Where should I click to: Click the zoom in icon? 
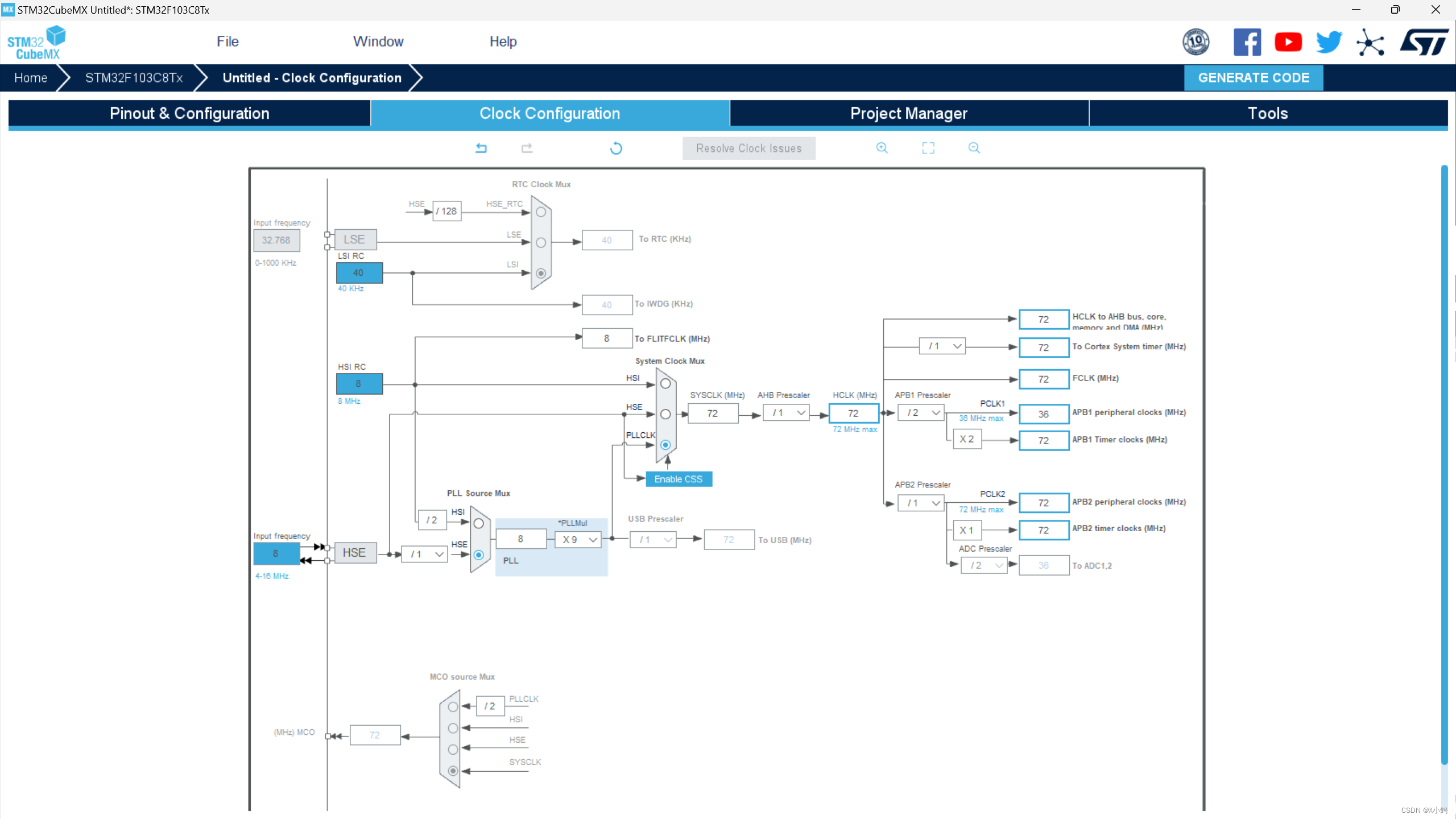[x=881, y=148]
